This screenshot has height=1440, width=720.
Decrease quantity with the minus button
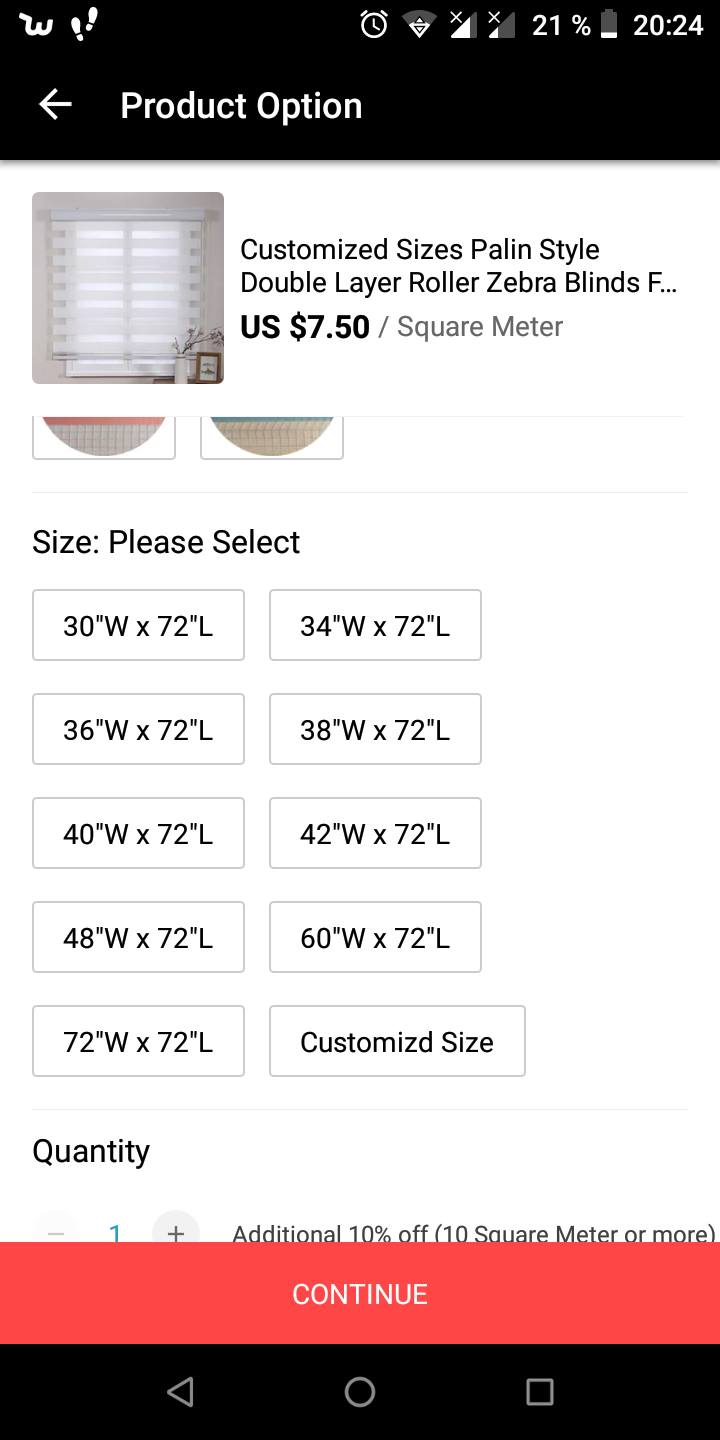click(x=56, y=1231)
